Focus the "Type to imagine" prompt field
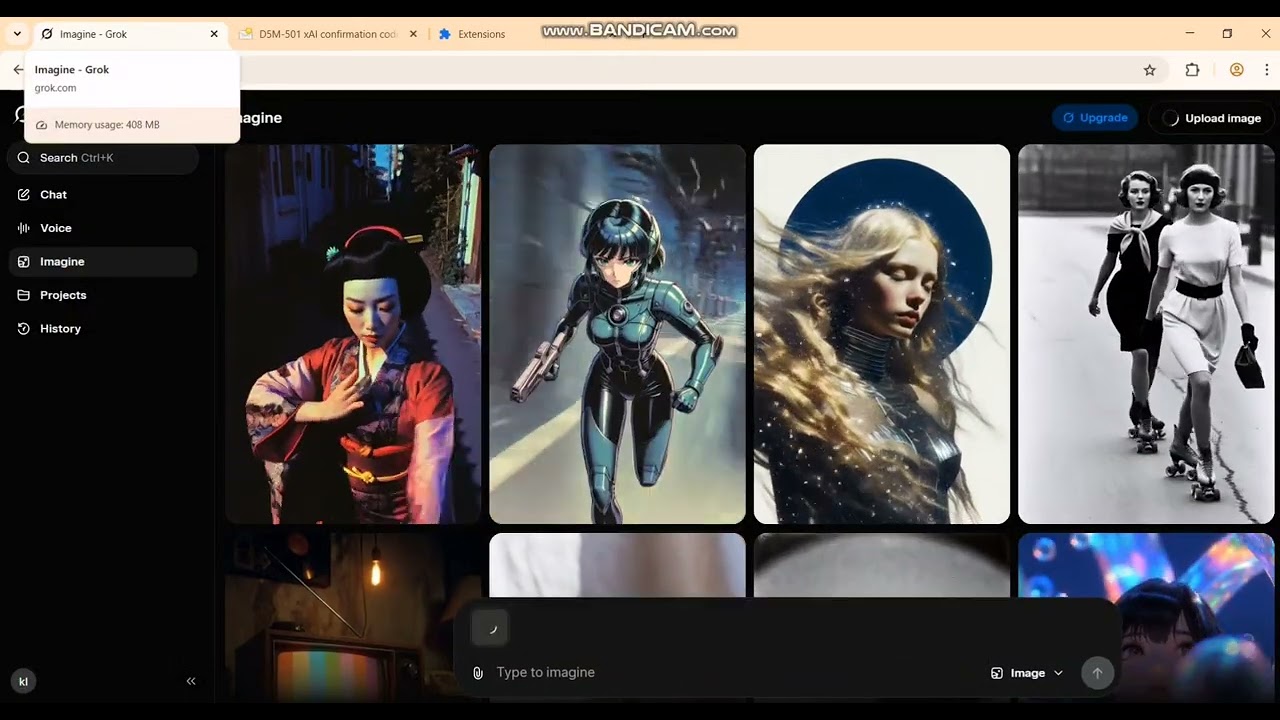Viewport: 1280px width, 720px height. pyautogui.click(x=735, y=673)
